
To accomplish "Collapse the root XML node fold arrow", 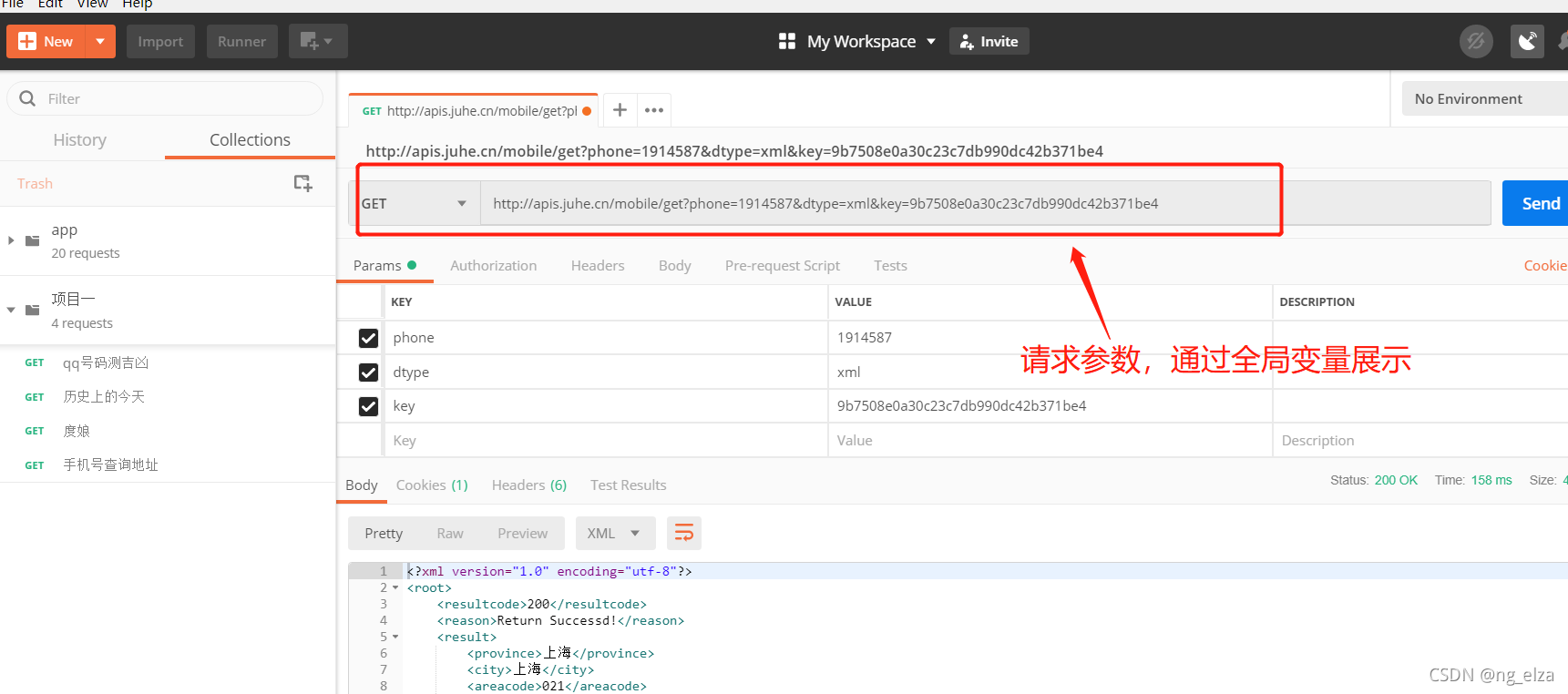I will [395, 588].
